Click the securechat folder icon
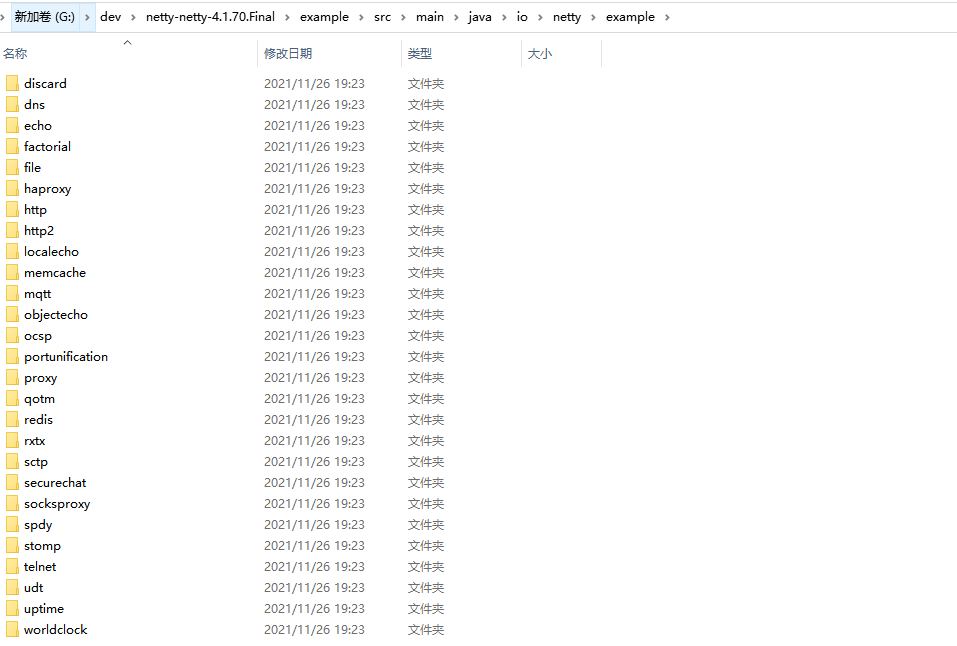 [12, 482]
